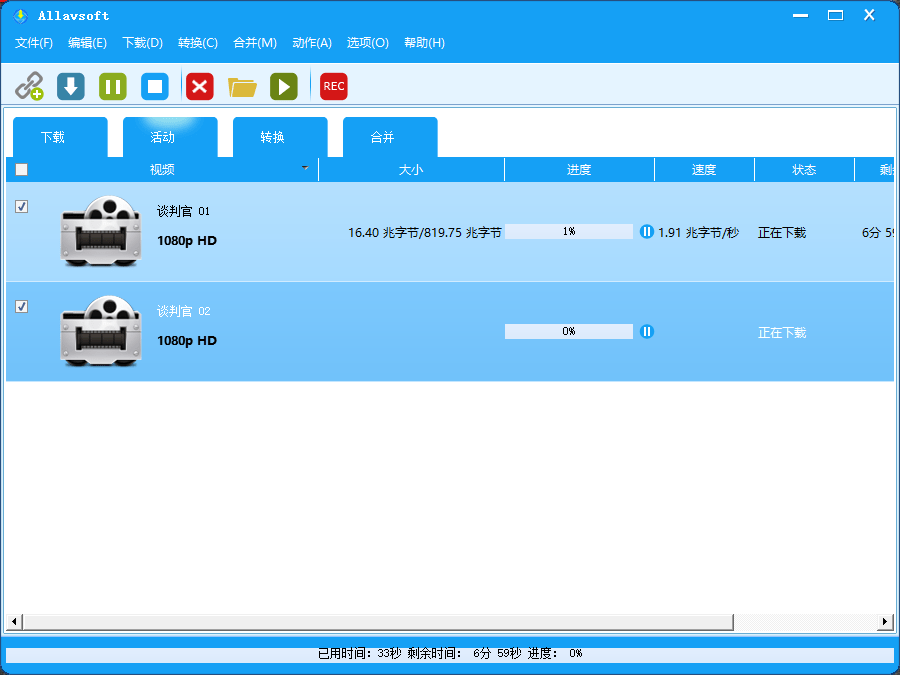The height and width of the screenshot is (675, 900).
Task: Pause 谈判官 01 via its inline pause control
Action: (647, 231)
